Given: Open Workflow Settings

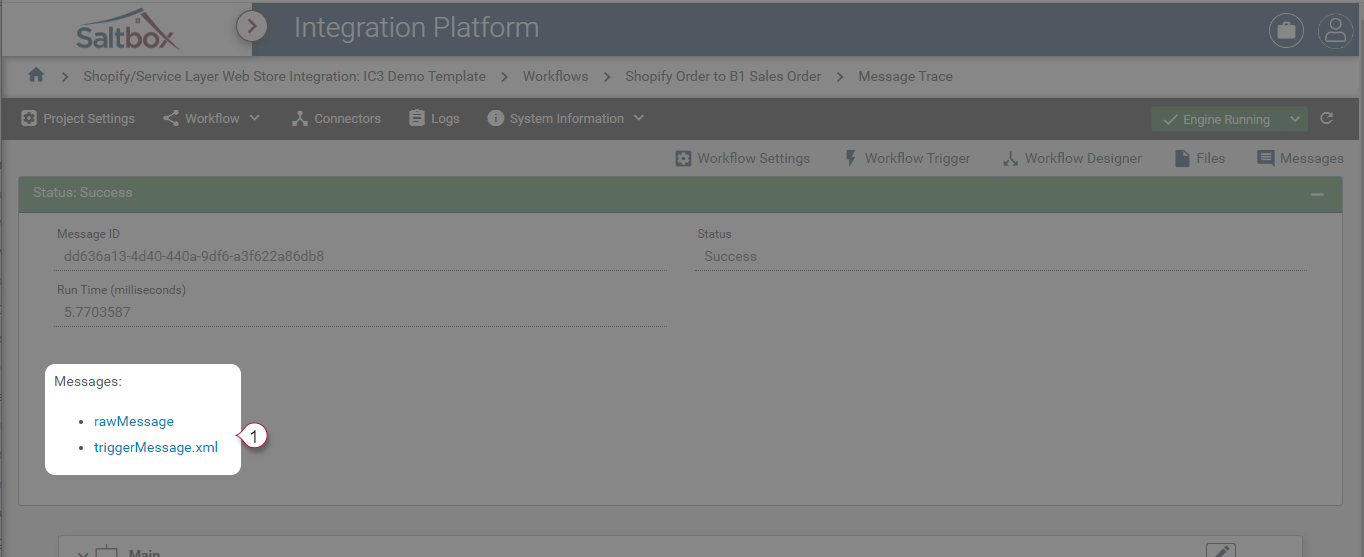Looking at the screenshot, I should pyautogui.click(x=742, y=158).
